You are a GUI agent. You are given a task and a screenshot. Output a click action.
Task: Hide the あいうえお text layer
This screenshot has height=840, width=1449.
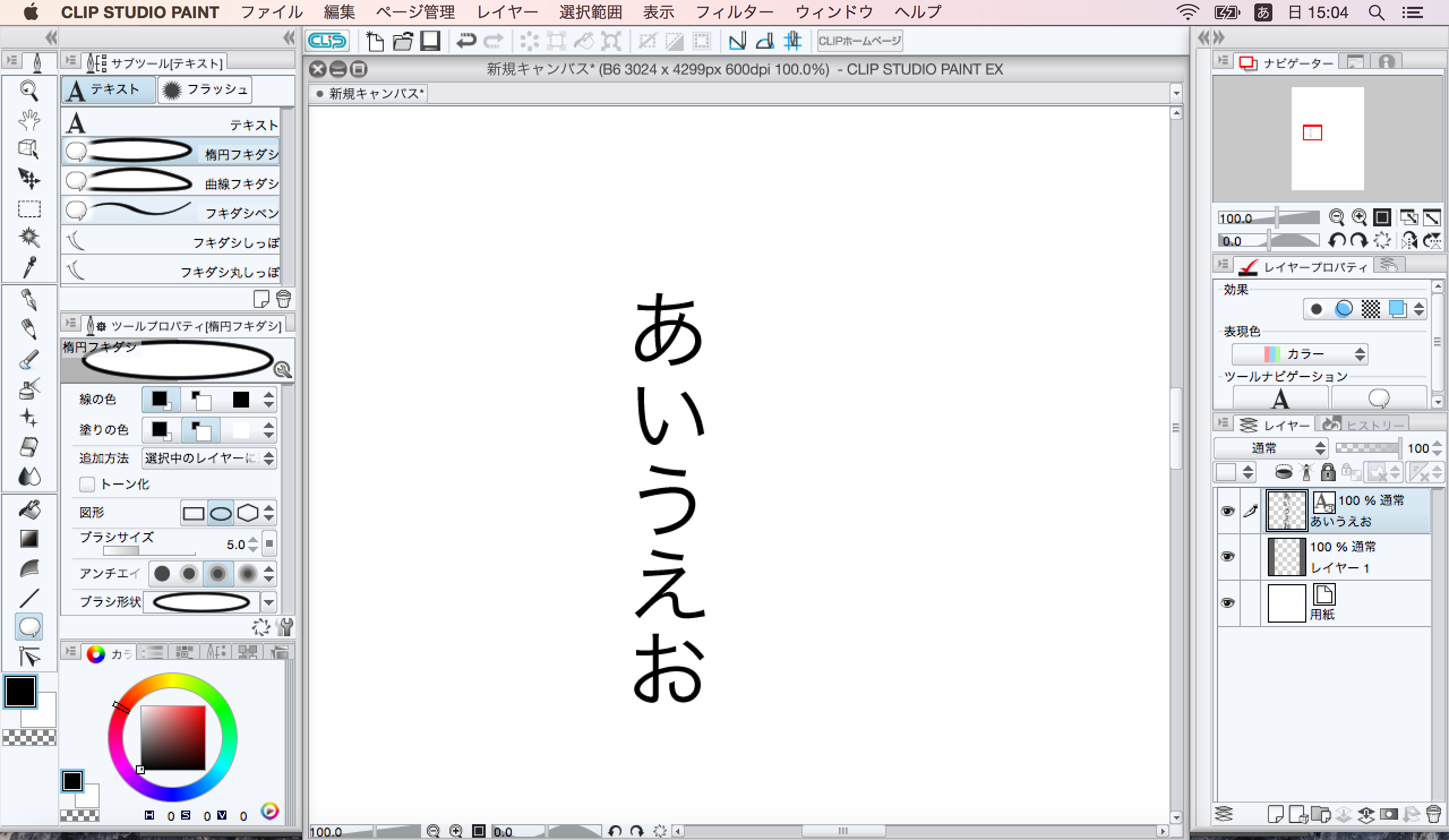coord(1227,511)
